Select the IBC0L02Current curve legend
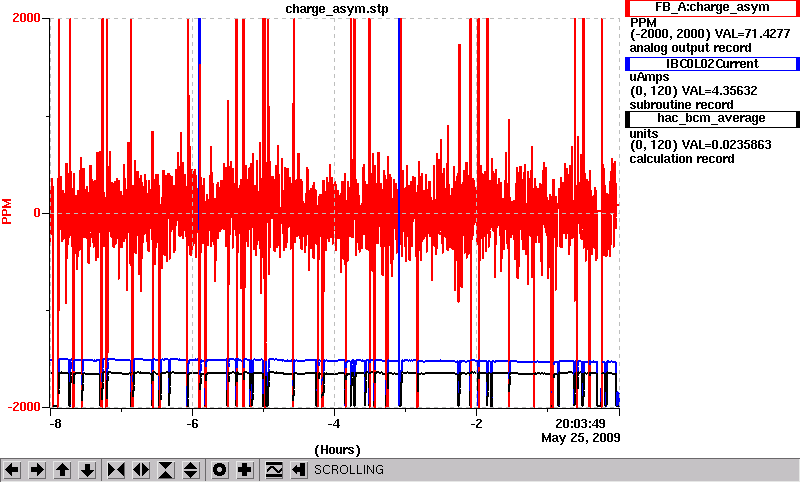 (712, 64)
